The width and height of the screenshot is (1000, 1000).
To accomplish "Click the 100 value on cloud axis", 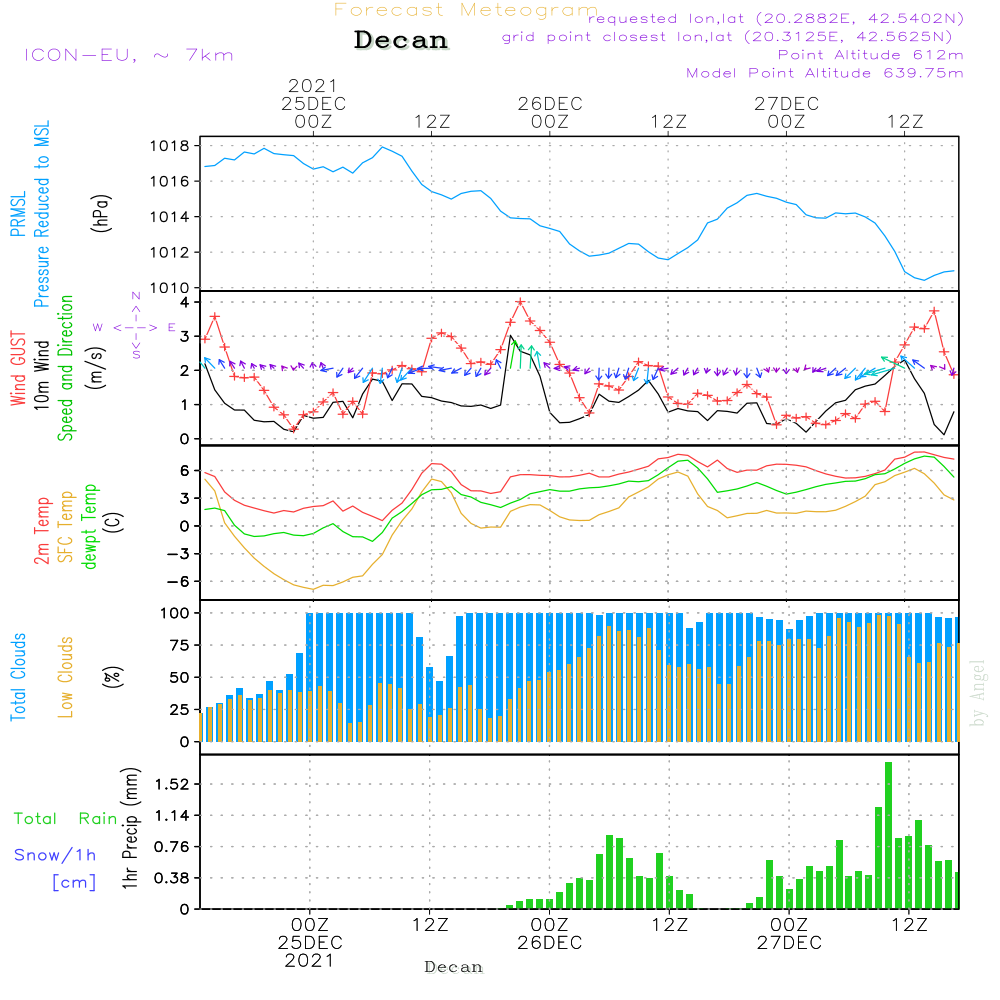I will click(175, 613).
